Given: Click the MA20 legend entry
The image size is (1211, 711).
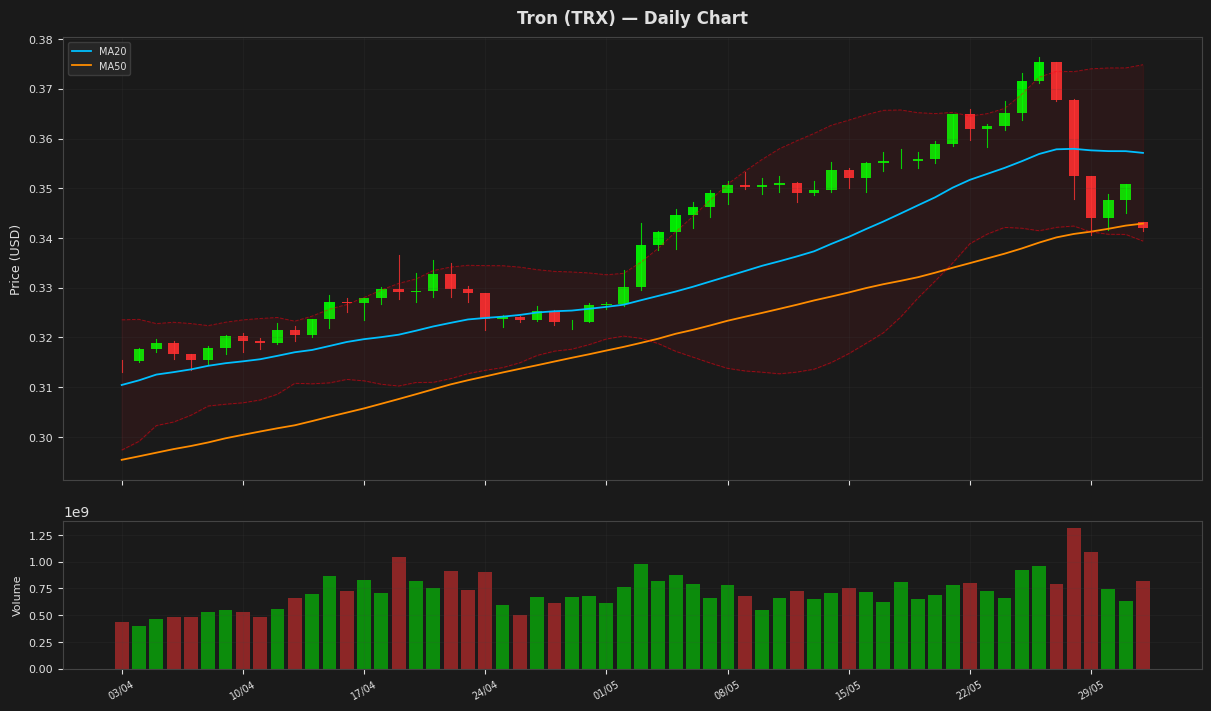Looking at the screenshot, I should pos(98,51).
